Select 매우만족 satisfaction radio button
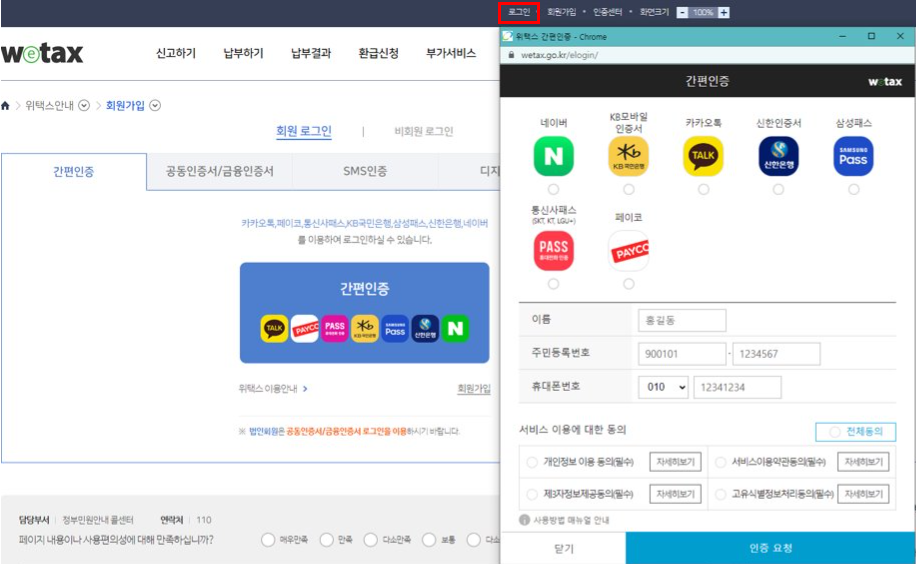This screenshot has width=916, height=564. tap(268, 539)
